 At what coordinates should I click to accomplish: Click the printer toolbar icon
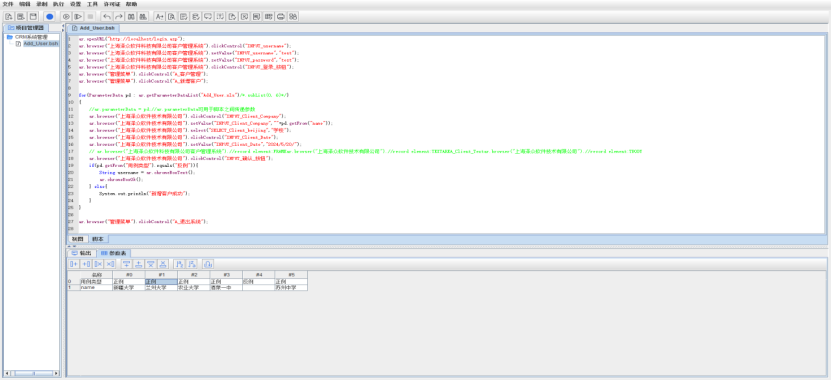pyautogui.click(x=281, y=16)
